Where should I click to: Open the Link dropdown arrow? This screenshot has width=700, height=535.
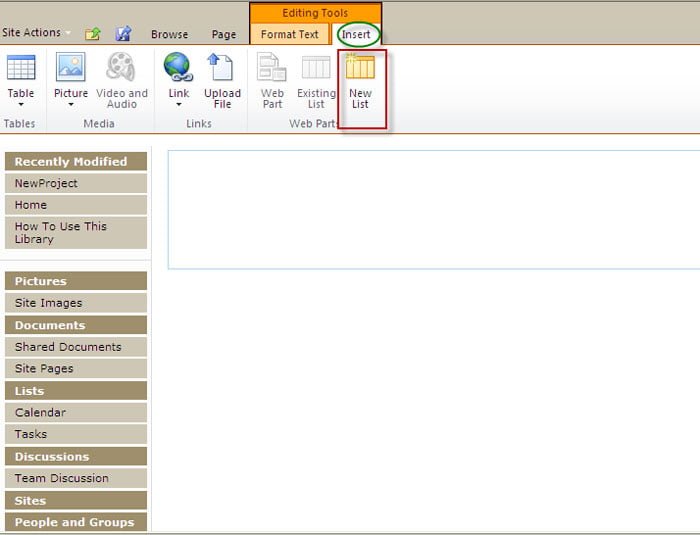tap(179, 104)
